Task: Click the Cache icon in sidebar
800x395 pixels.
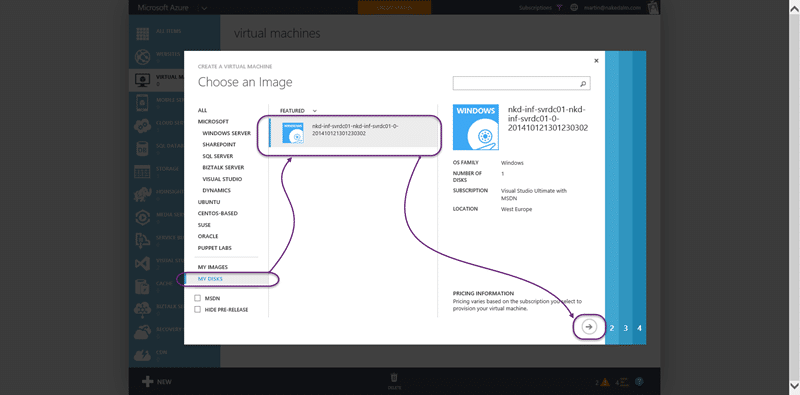Action: point(142,287)
